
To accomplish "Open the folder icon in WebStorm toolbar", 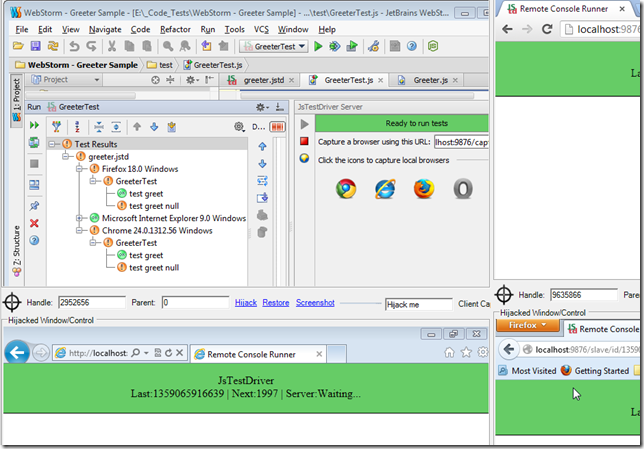I will click(18, 46).
